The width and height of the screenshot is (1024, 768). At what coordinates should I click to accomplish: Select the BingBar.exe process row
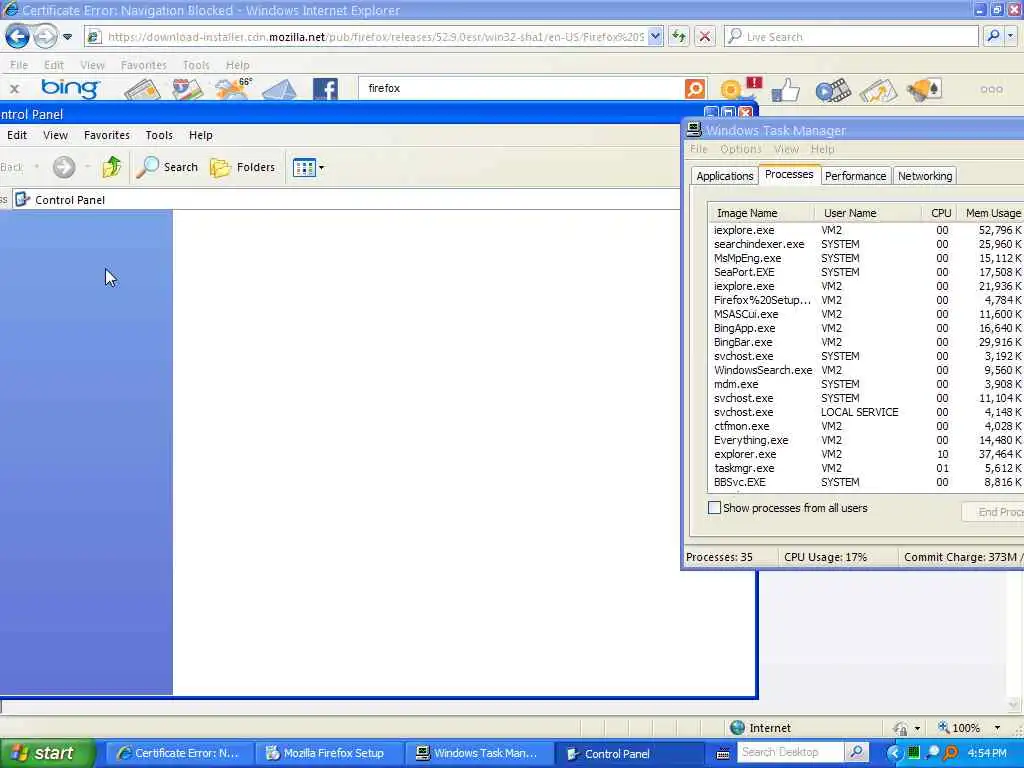(x=867, y=342)
